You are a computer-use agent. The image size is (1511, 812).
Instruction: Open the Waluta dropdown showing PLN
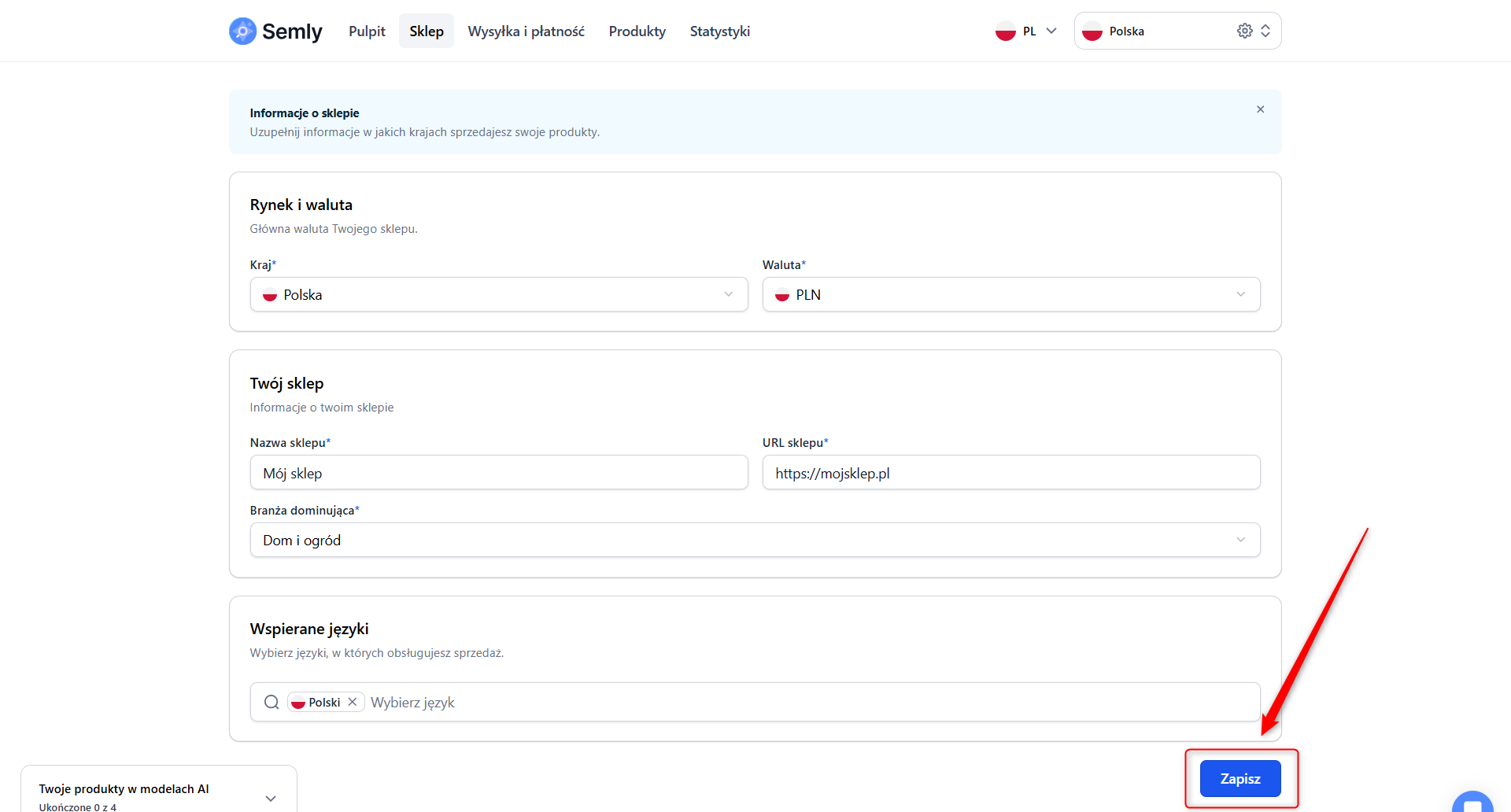coord(1011,294)
